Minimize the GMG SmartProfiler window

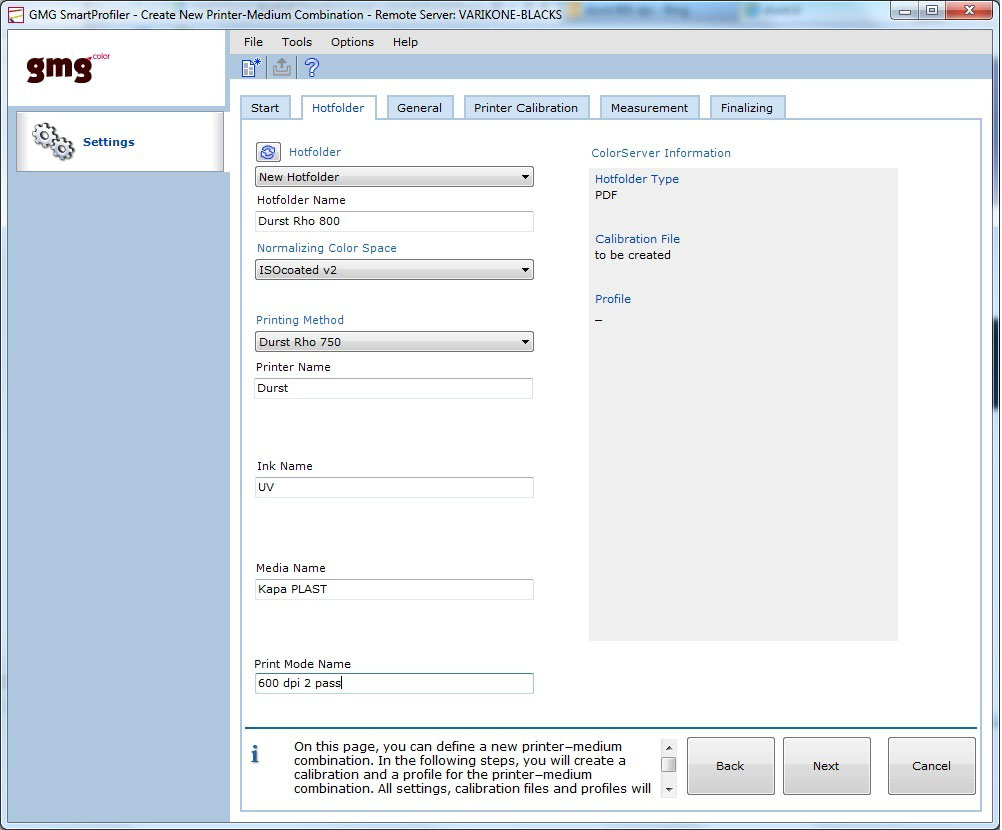click(905, 11)
